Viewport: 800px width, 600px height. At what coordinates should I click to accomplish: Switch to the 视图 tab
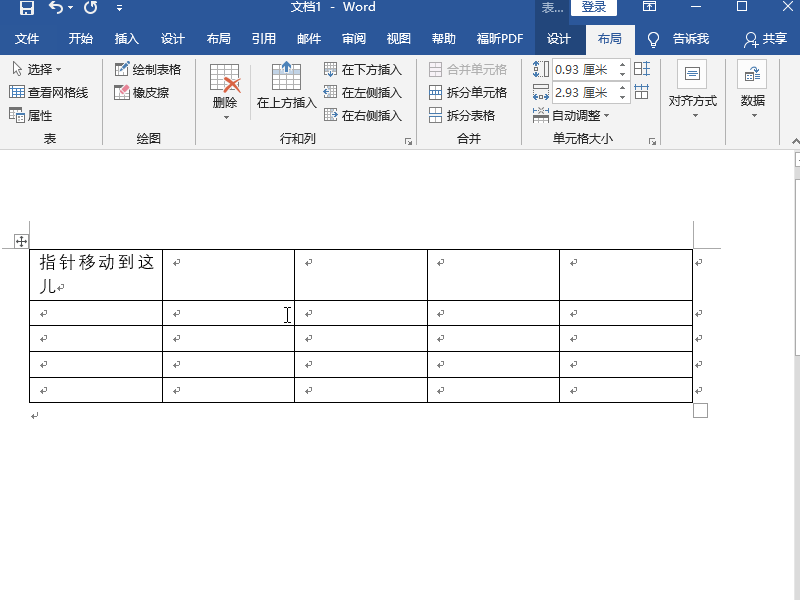click(x=399, y=39)
